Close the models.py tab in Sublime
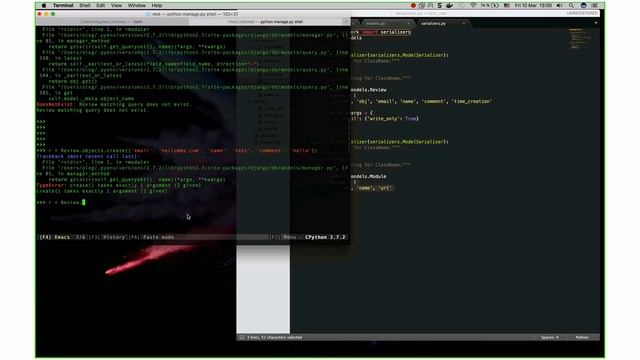 pyautogui.click(x=408, y=24)
